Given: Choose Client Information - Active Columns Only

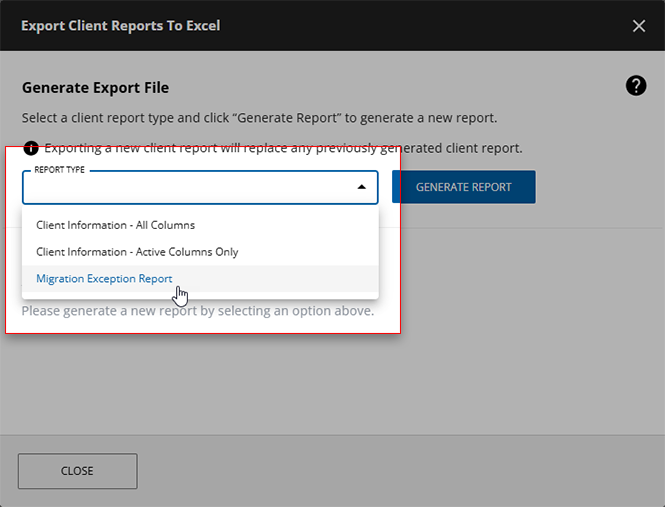Looking at the screenshot, I should (x=137, y=252).
